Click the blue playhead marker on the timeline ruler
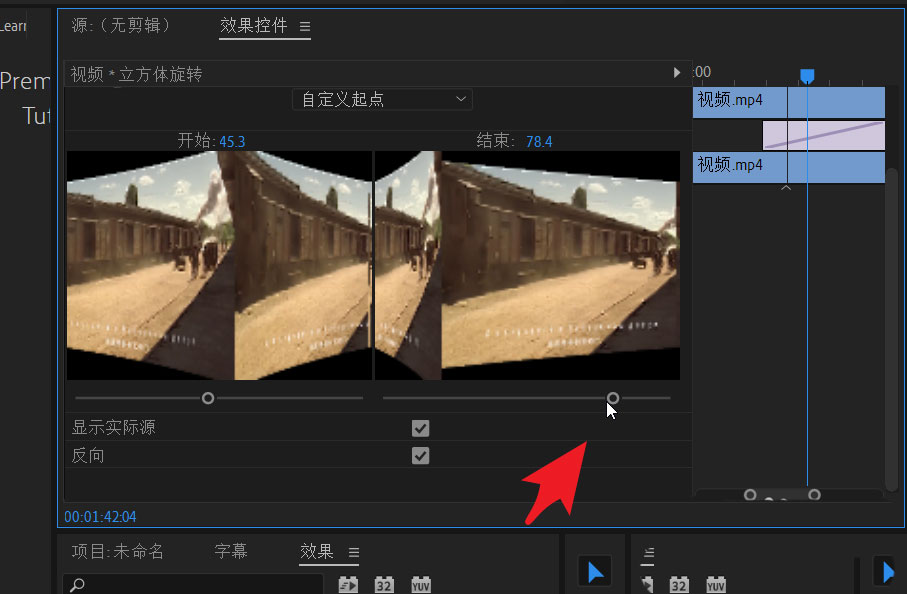 coord(806,75)
